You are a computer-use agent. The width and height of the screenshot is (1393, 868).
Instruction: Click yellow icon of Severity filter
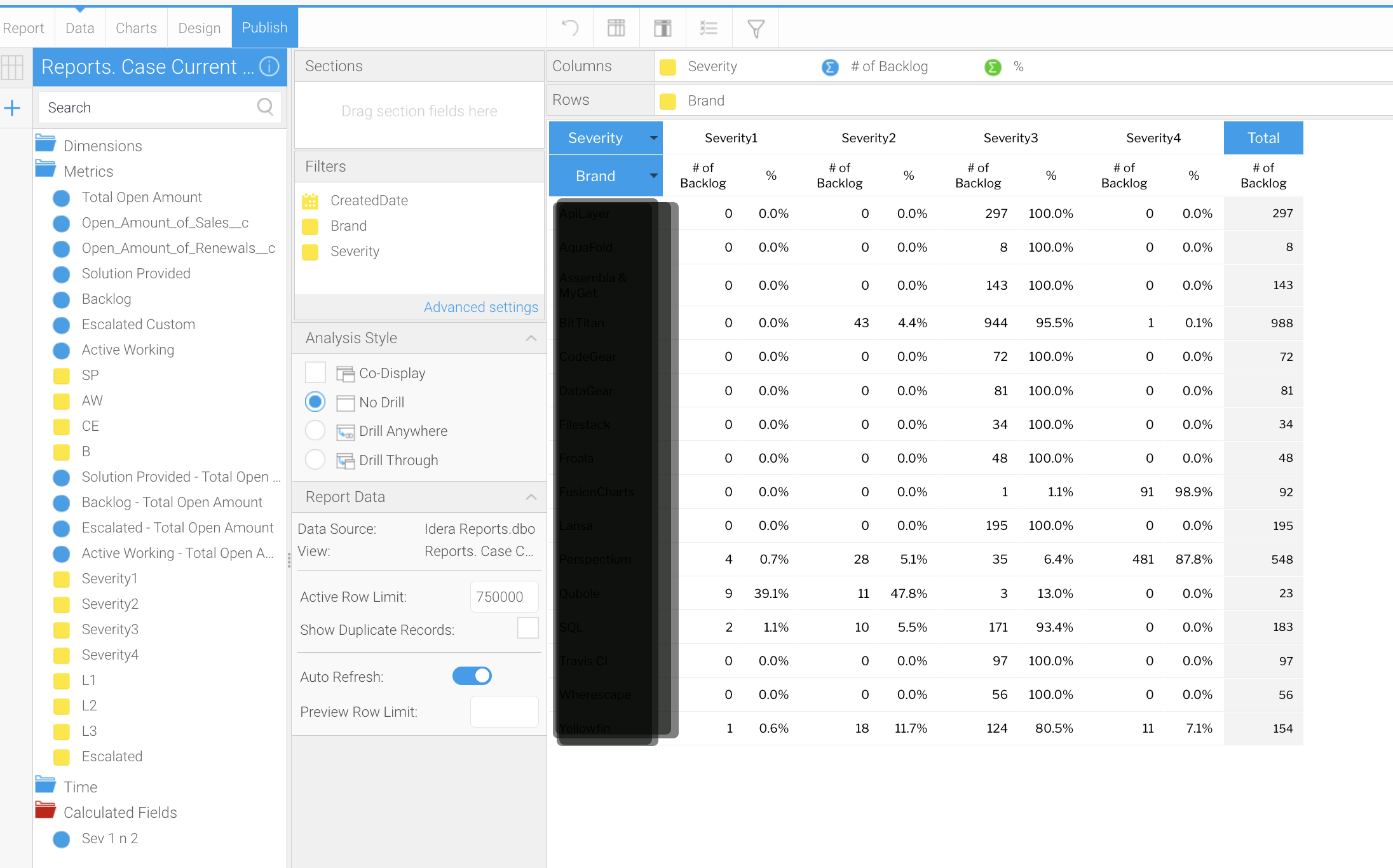(310, 252)
